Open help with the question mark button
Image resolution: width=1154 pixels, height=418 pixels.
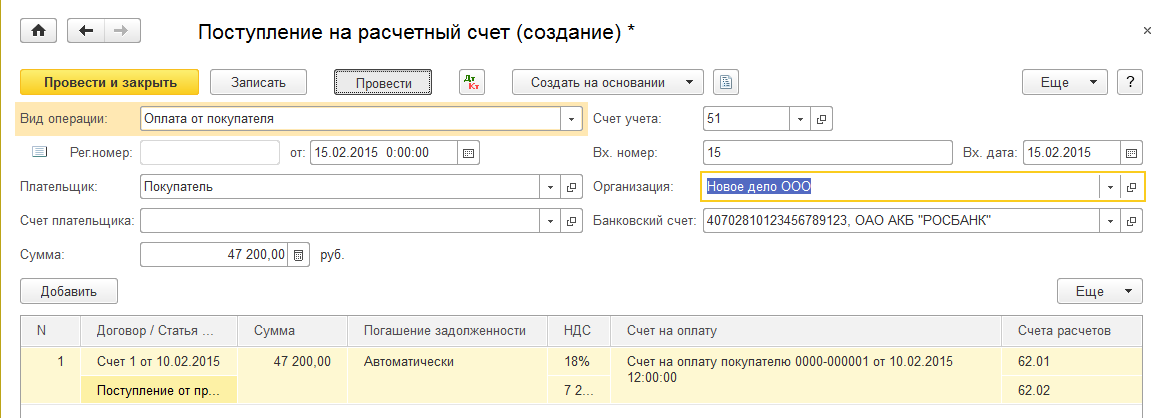coord(1130,82)
